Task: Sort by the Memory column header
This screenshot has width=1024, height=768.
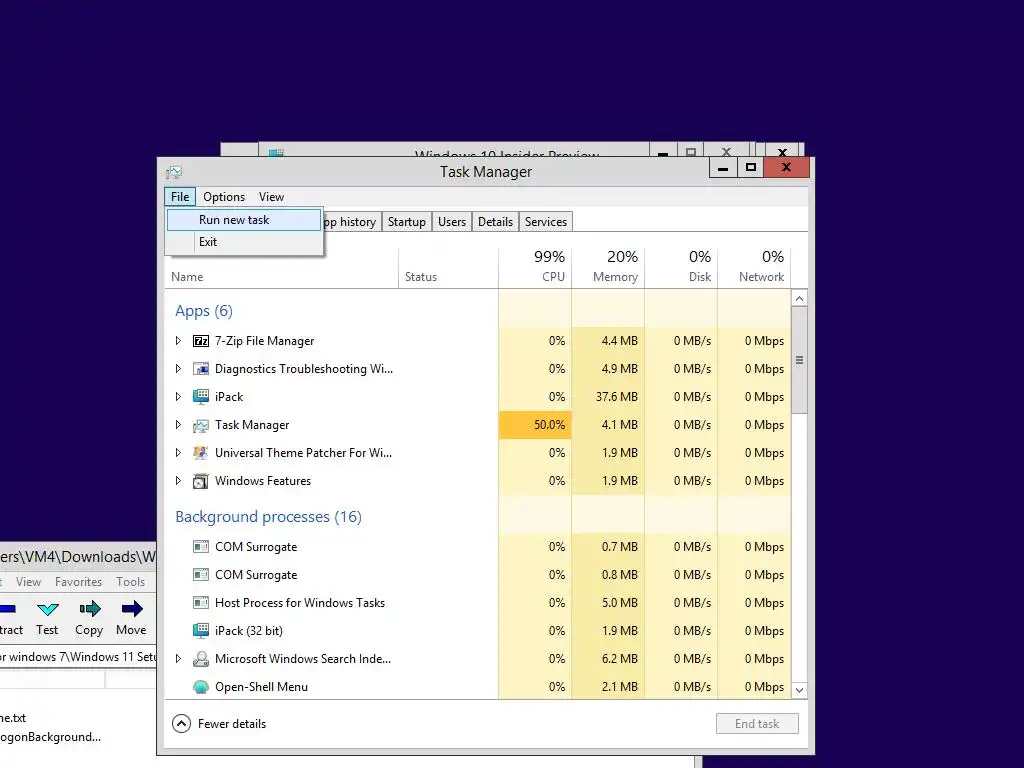Action: click(x=608, y=267)
